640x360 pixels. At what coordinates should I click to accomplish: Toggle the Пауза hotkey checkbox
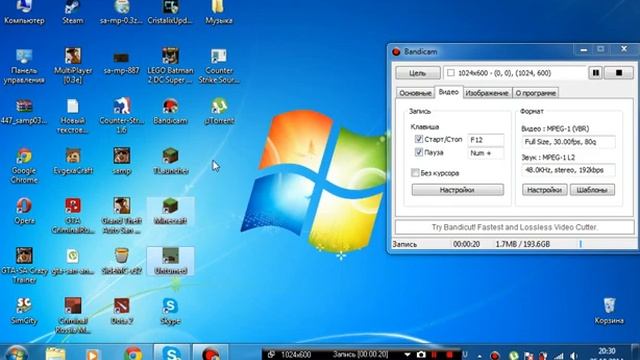click(418, 152)
